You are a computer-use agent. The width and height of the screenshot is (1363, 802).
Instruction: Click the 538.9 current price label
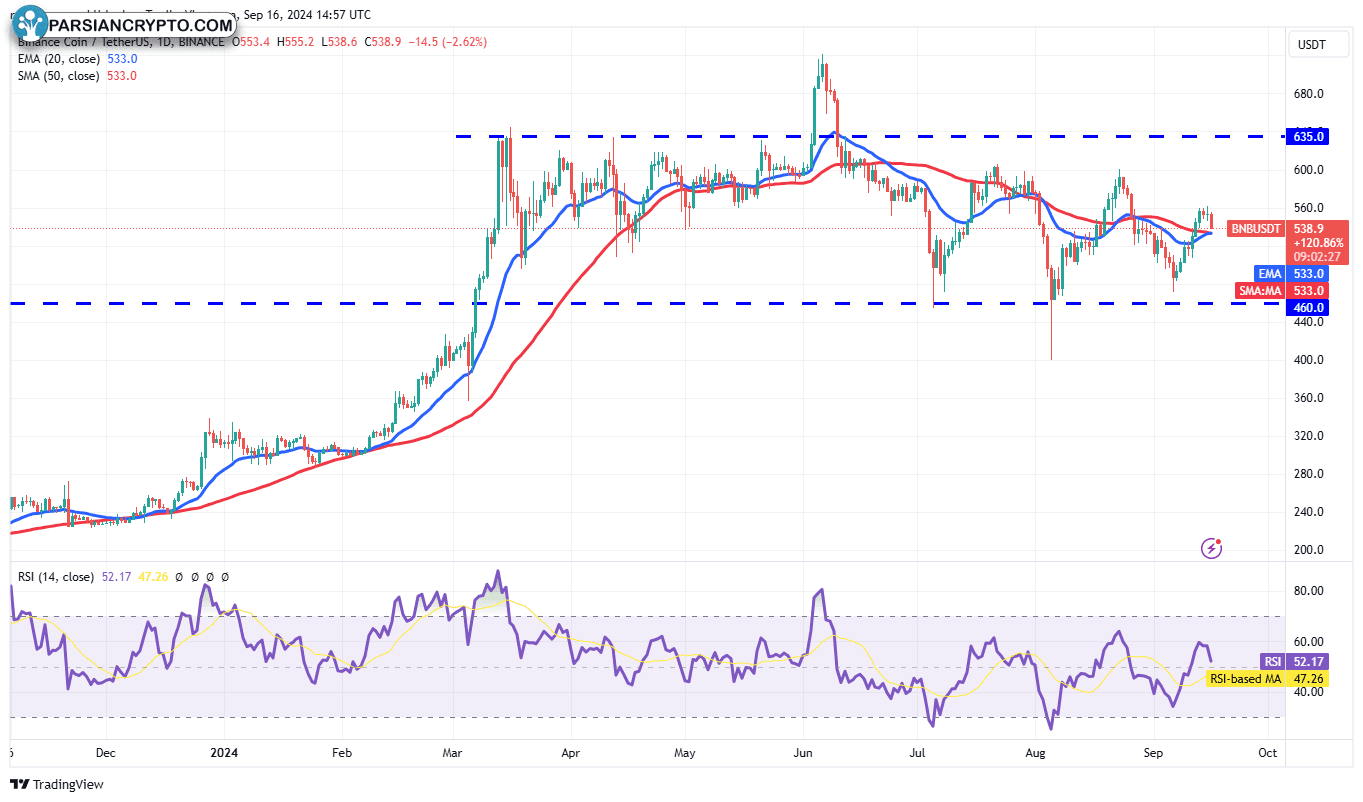[1308, 228]
